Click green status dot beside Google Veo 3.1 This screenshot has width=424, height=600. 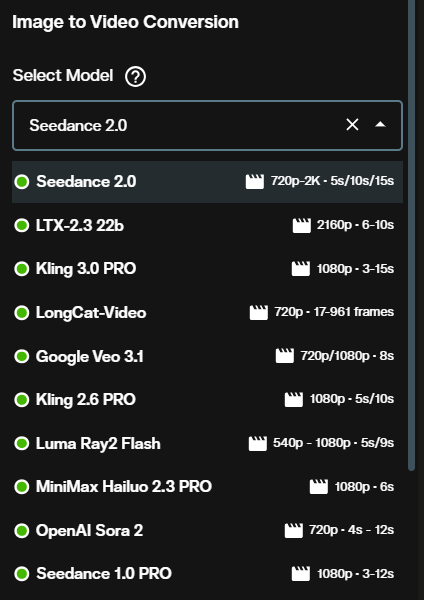(22, 356)
